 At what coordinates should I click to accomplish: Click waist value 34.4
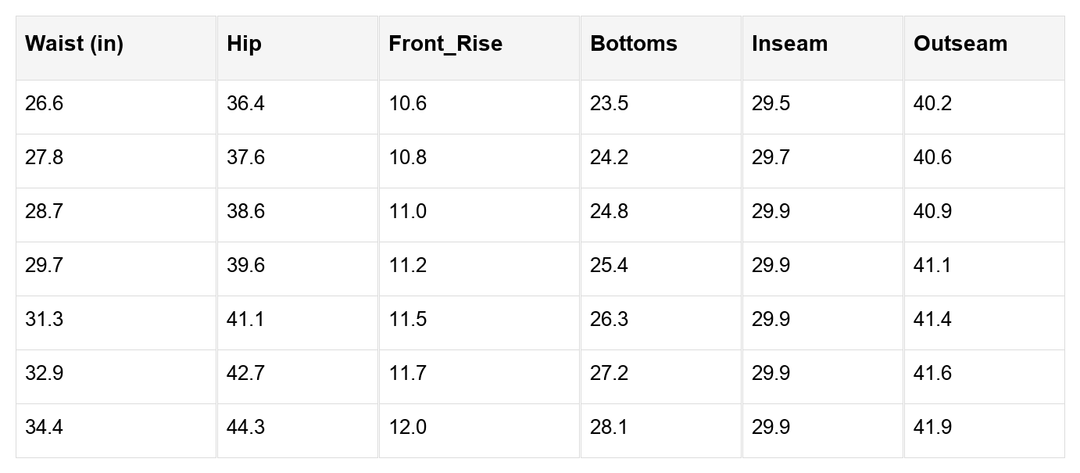pyautogui.click(x=44, y=428)
